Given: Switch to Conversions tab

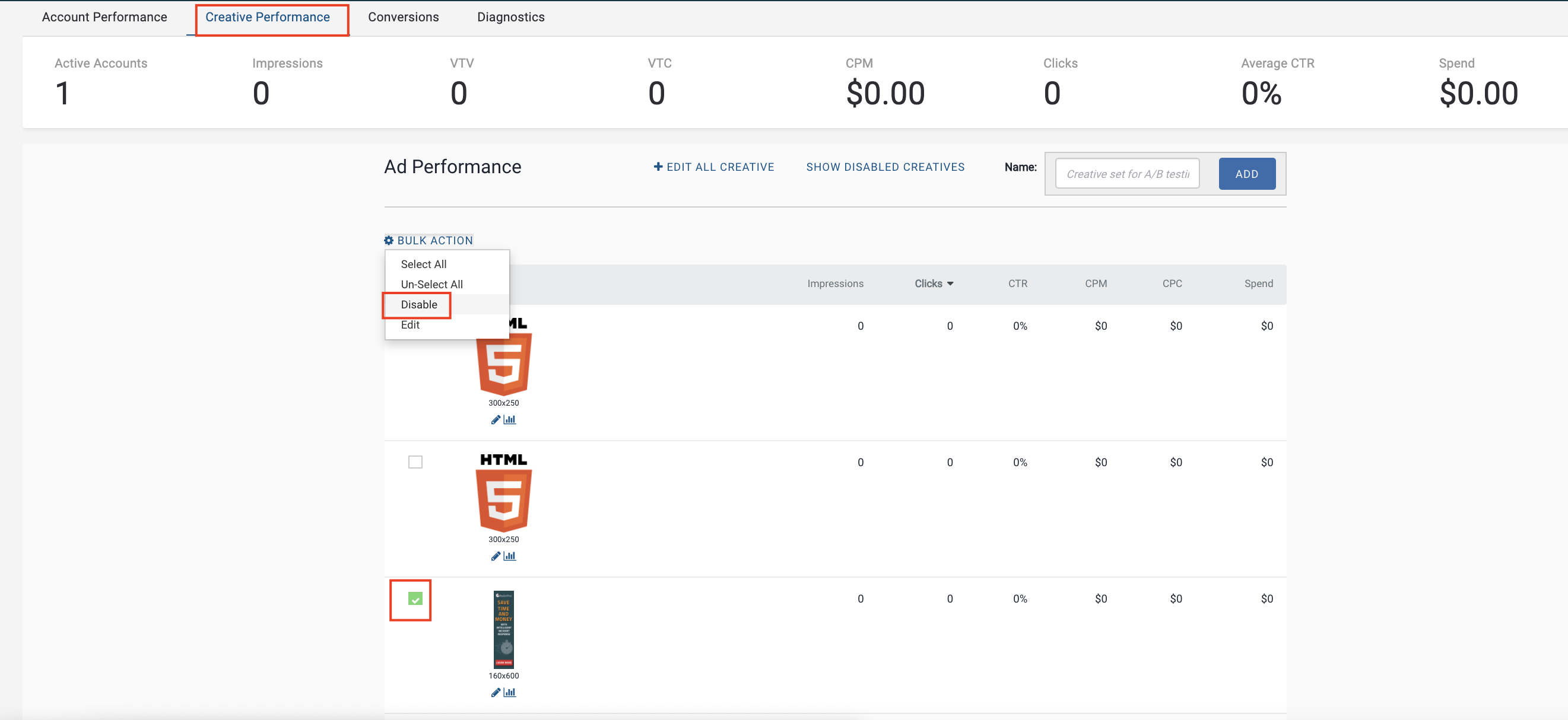Looking at the screenshot, I should pyautogui.click(x=404, y=17).
